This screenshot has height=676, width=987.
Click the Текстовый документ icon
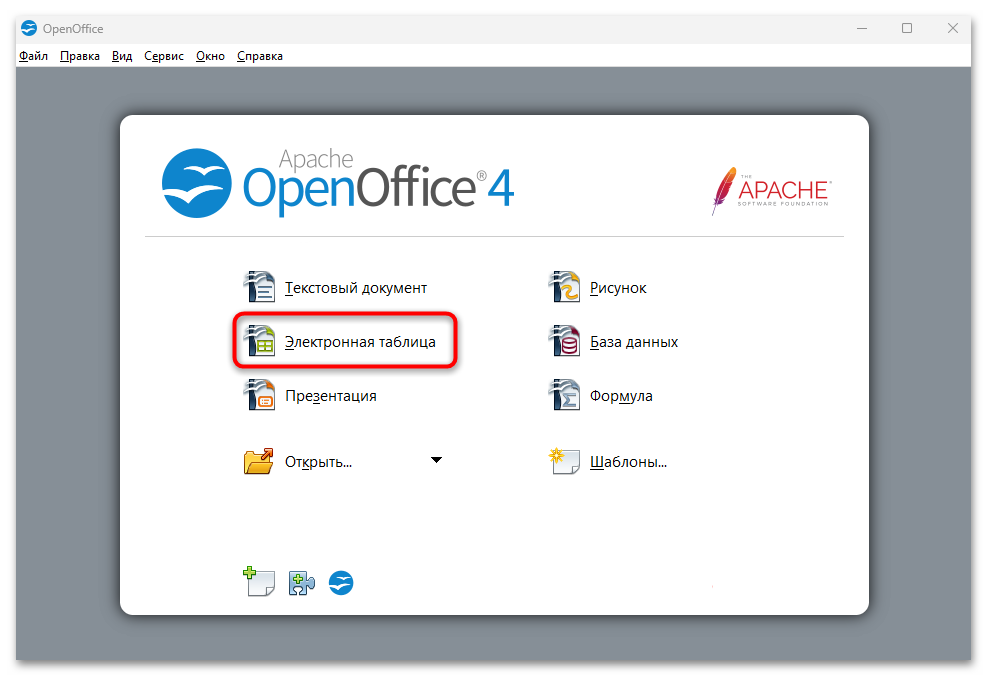tap(259, 287)
